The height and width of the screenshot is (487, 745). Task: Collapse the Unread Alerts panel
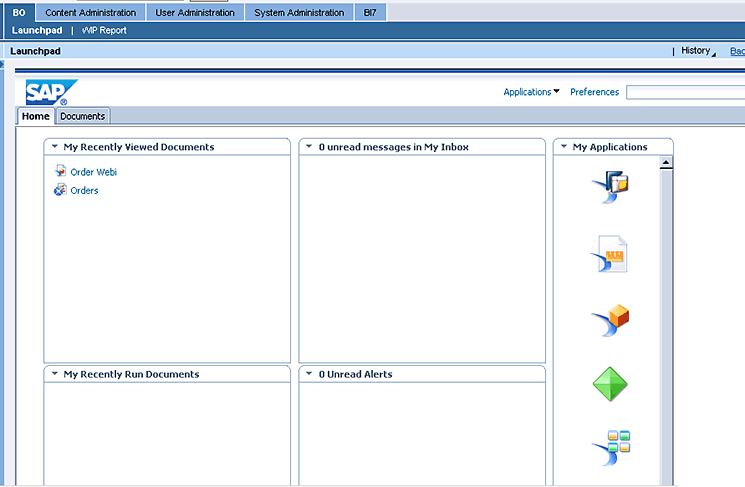click(x=309, y=375)
